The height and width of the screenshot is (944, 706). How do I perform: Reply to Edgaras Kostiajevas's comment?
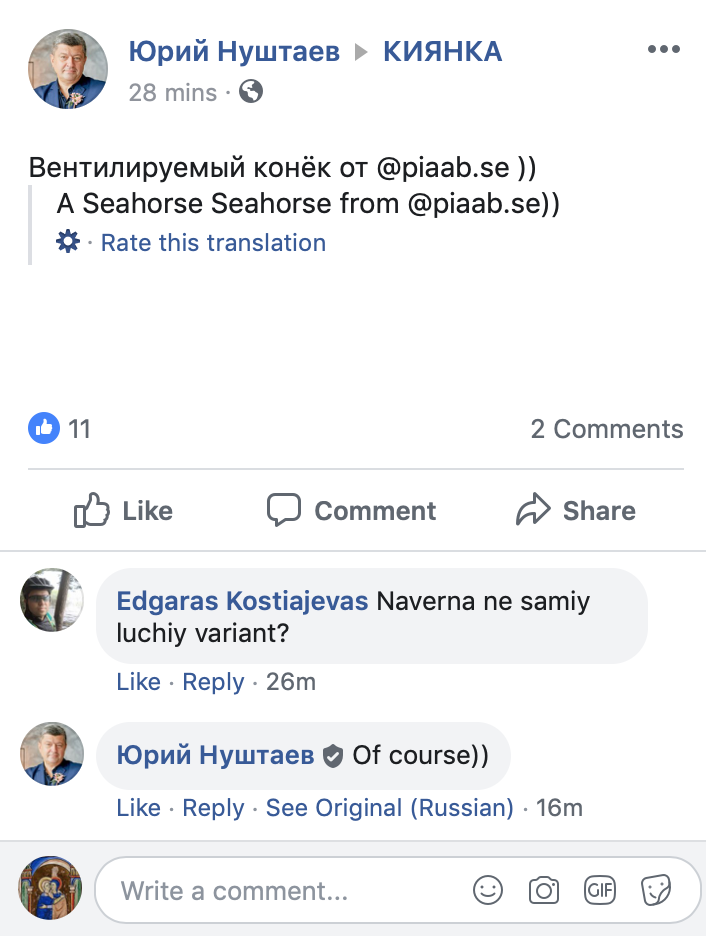click(x=214, y=682)
